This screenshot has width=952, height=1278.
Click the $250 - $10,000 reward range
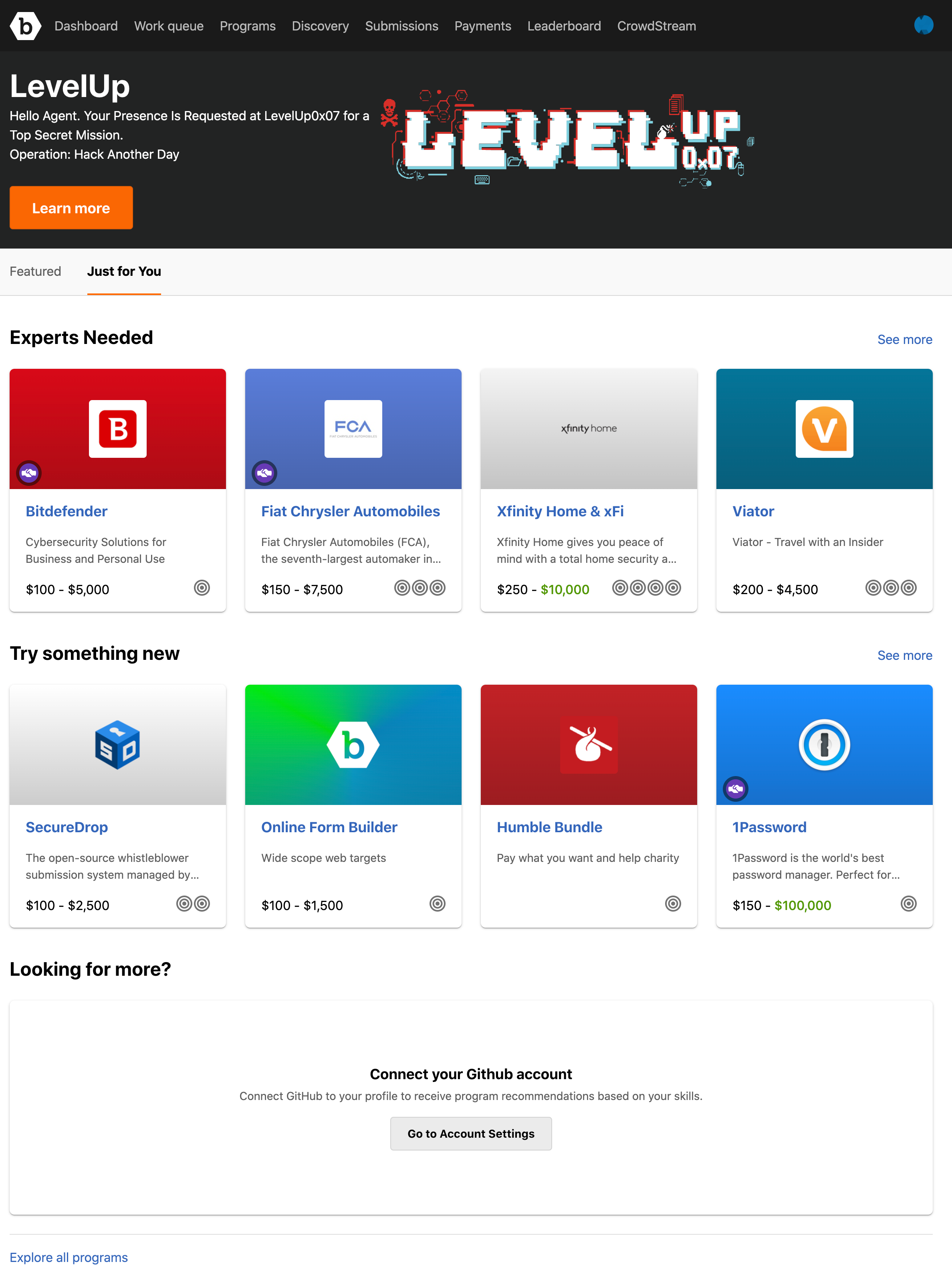click(543, 590)
